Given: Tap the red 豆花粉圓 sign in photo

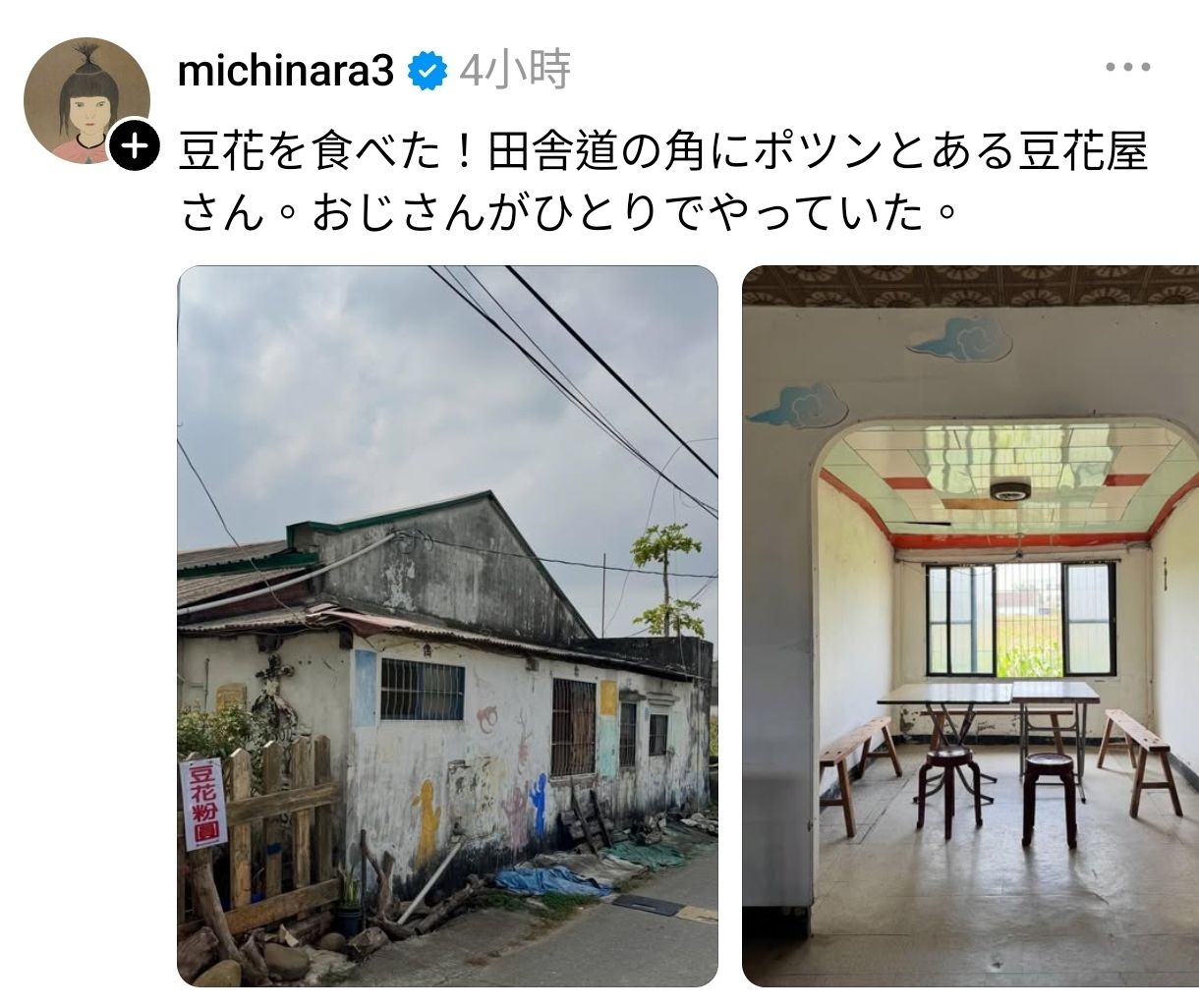Looking at the screenshot, I should coord(204,804).
